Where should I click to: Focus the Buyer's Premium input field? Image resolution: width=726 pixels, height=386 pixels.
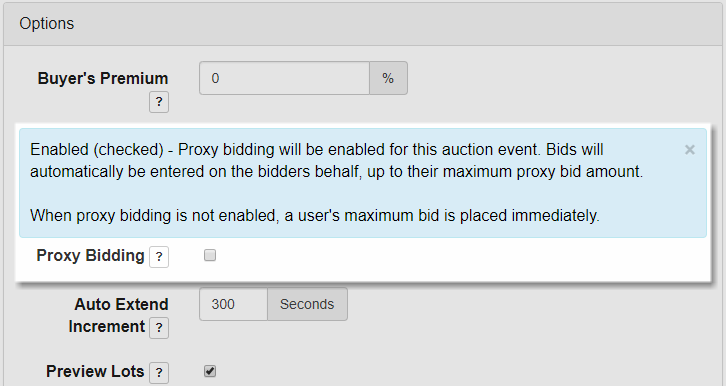[x=284, y=78]
